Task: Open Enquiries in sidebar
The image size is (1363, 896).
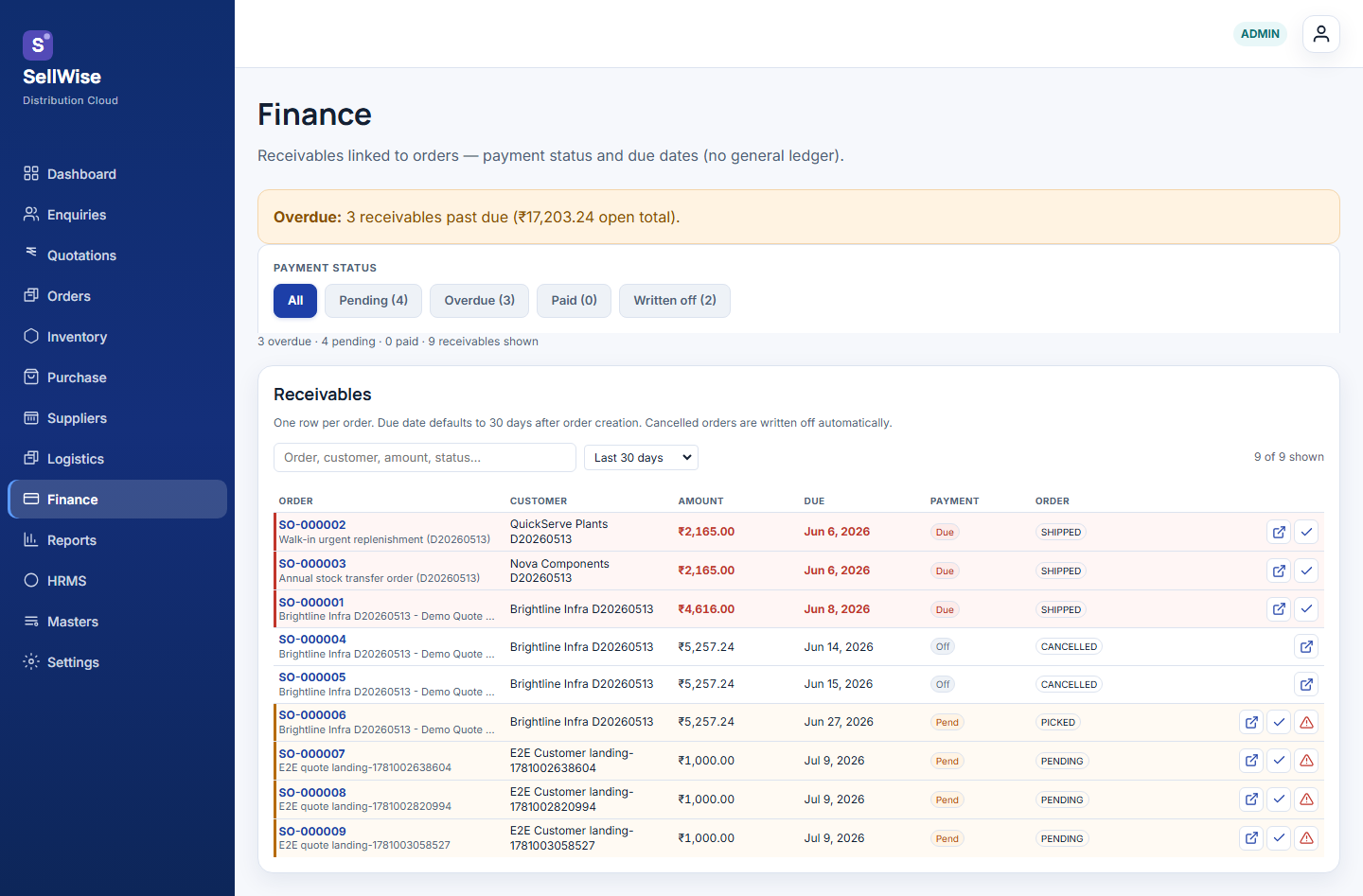Action: tap(117, 215)
